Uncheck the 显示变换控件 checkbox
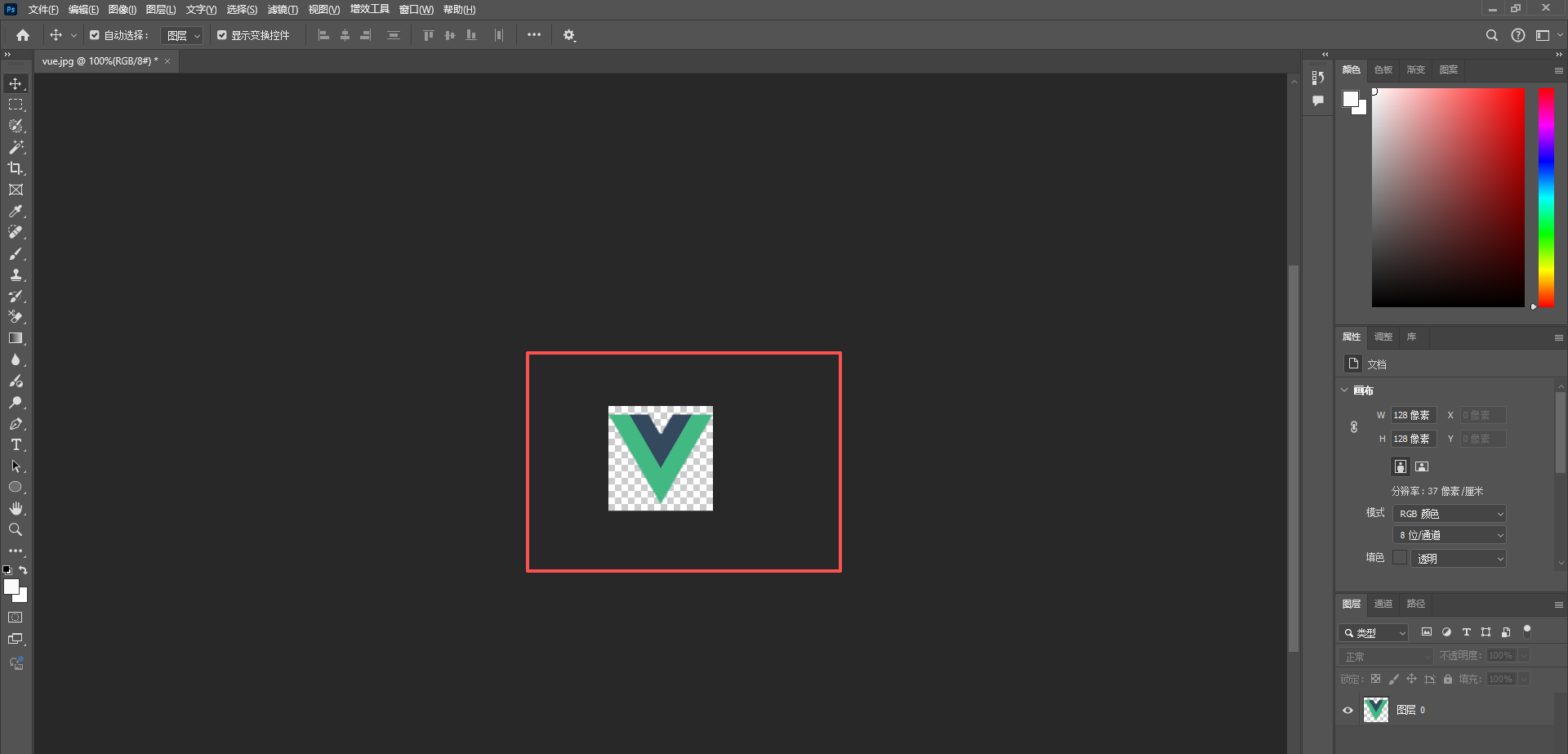 pos(222,35)
